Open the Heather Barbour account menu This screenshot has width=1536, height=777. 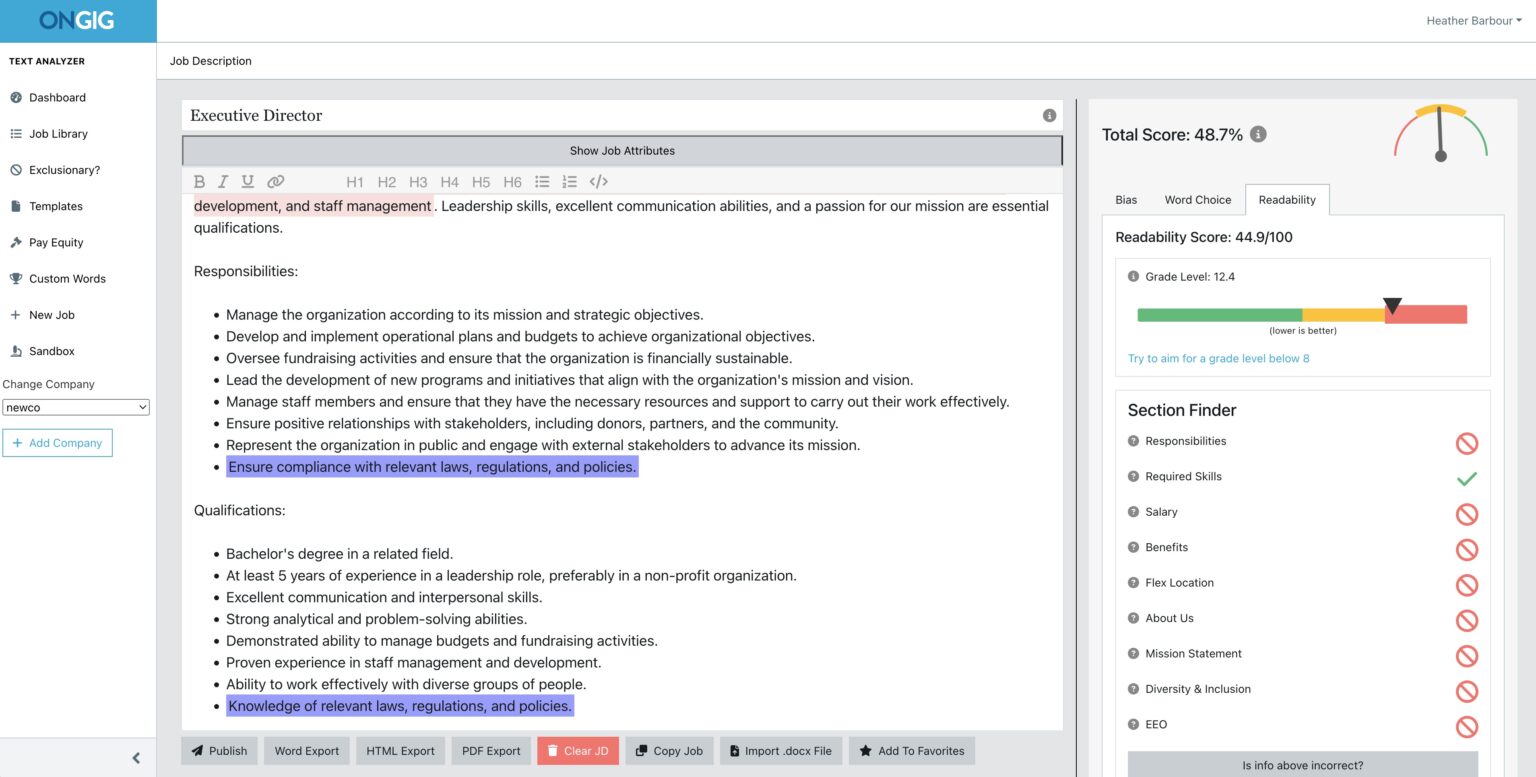1471,19
